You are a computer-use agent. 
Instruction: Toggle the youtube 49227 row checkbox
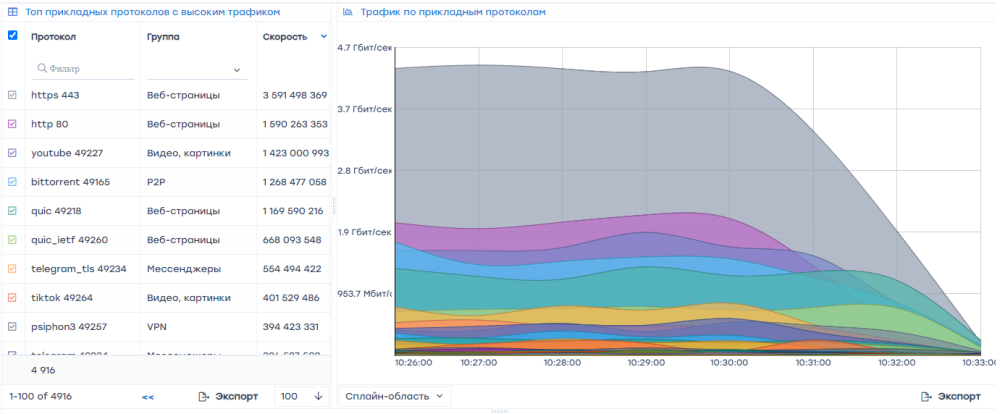click(x=13, y=153)
